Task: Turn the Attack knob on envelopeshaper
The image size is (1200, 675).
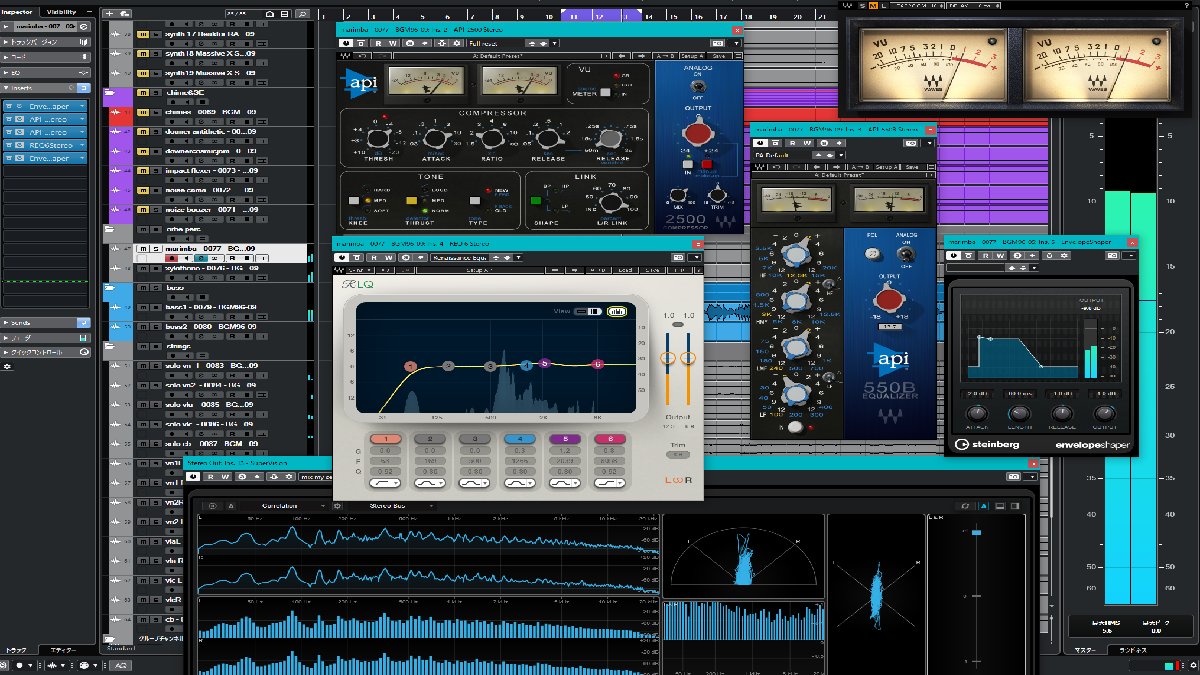Action: [x=977, y=413]
